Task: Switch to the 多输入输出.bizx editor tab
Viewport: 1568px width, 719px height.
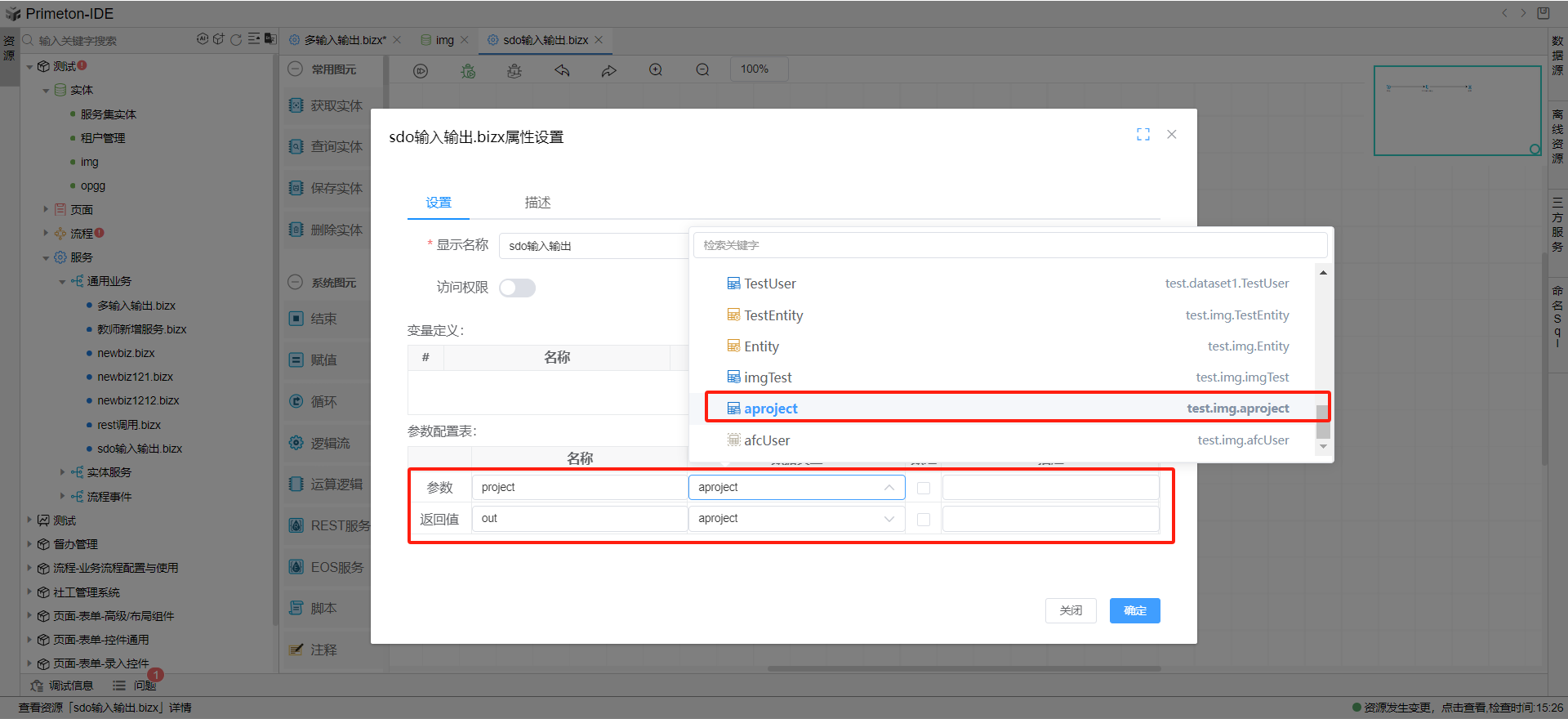Action: tap(345, 40)
